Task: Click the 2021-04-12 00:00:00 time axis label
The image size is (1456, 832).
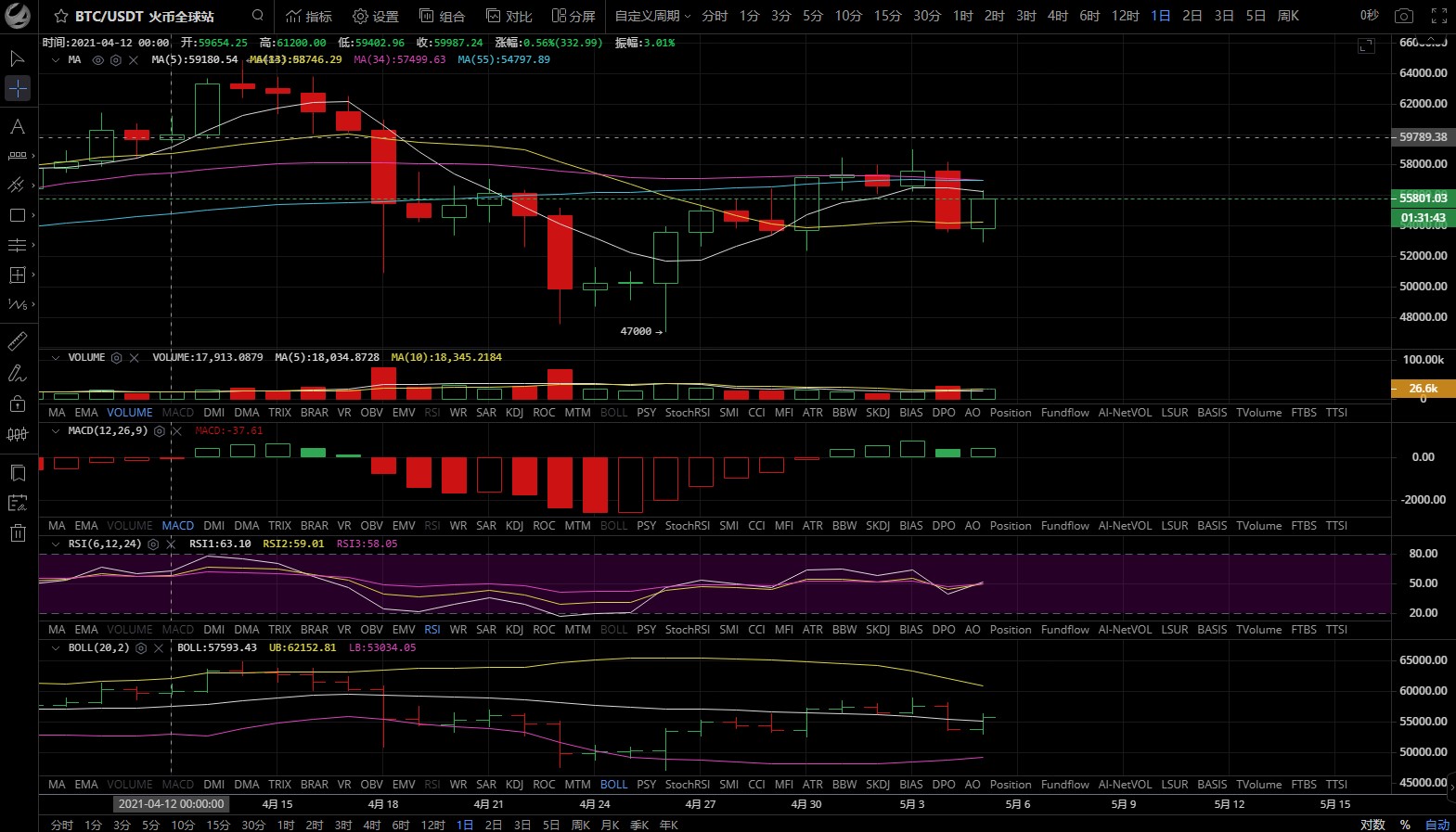Action: click(x=171, y=804)
